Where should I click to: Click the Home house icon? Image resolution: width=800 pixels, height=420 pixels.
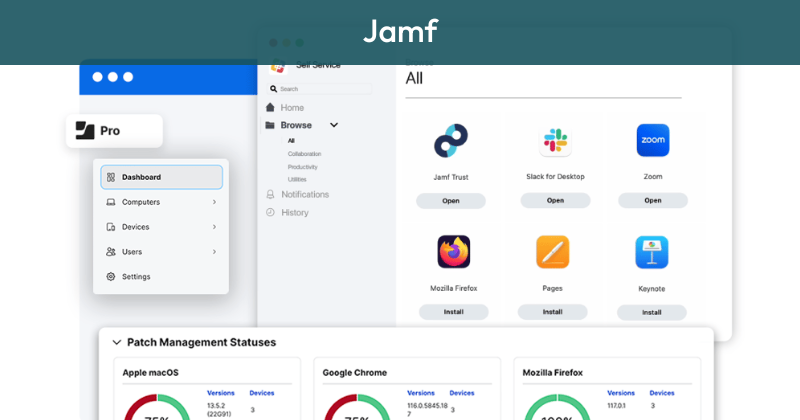[x=270, y=107]
